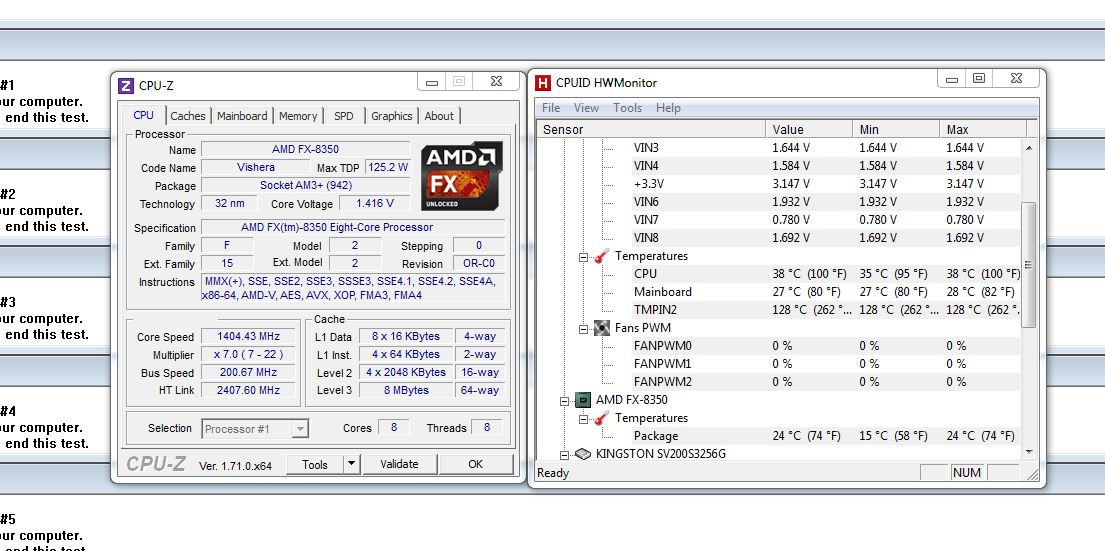Click the Cores count field
1105x551 pixels.
pyautogui.click(x=394, y=428)
